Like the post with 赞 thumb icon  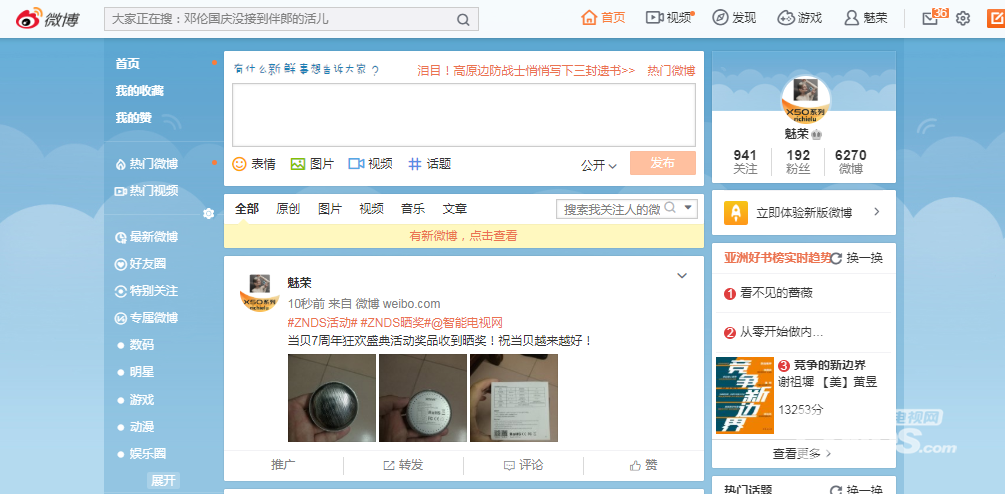[644, 465]
